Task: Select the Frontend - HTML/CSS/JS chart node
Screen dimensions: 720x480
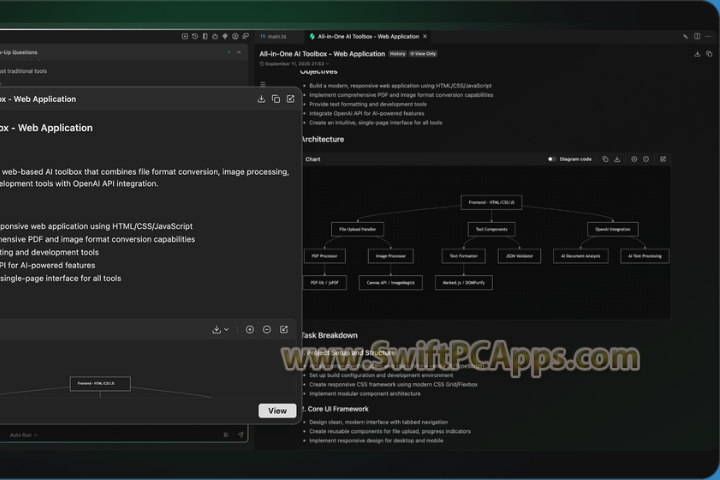Action: 491,202
